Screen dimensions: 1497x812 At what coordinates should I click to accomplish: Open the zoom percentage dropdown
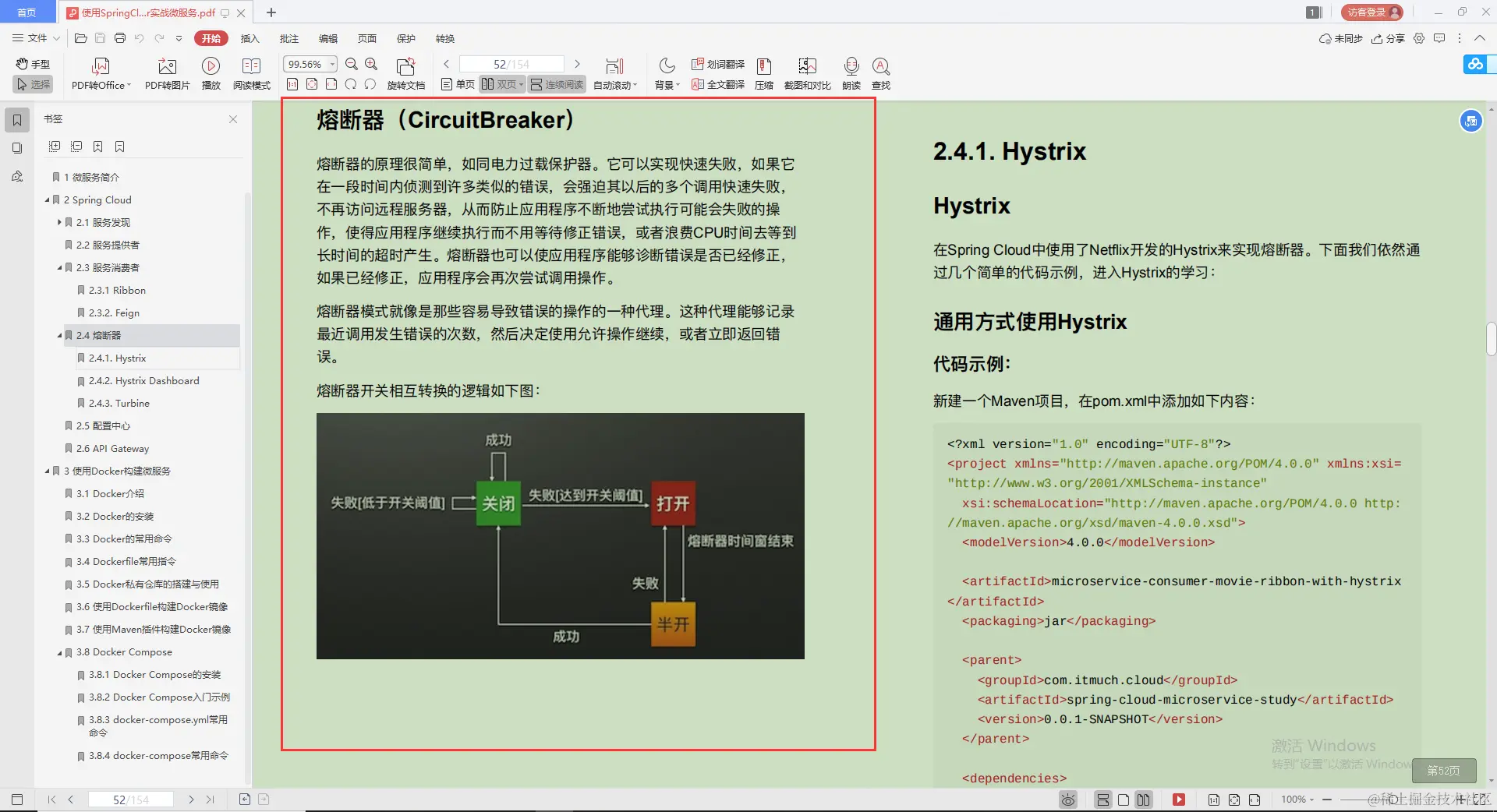pyautogui.click(x=331, y=64)
